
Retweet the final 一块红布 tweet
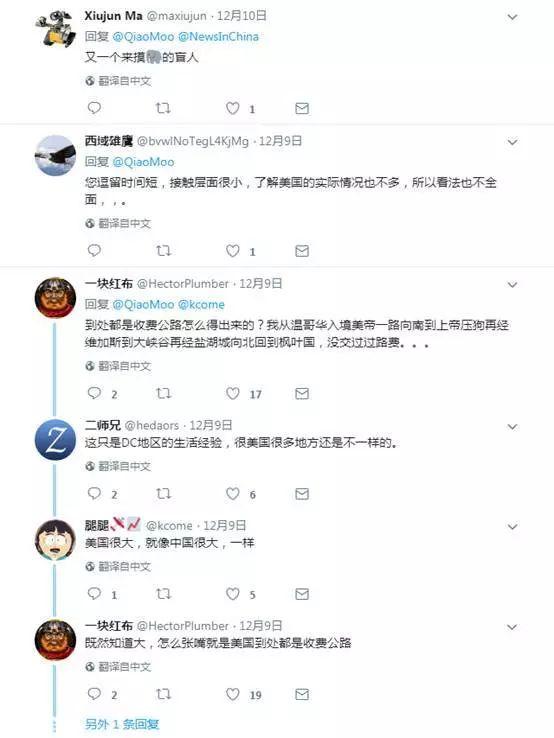163,694
